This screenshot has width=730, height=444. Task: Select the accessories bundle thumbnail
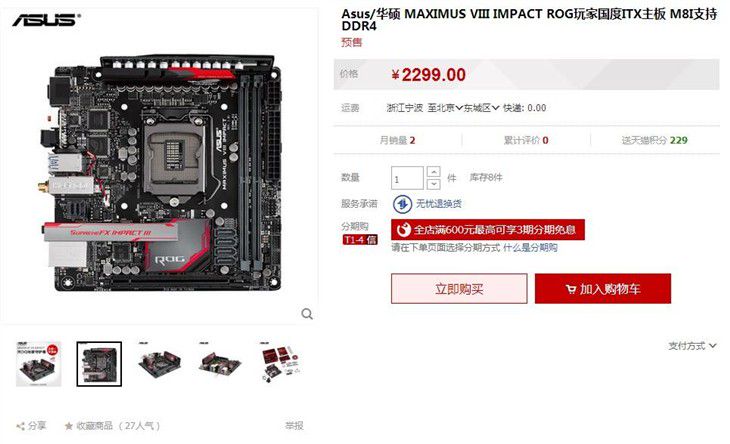281,364
